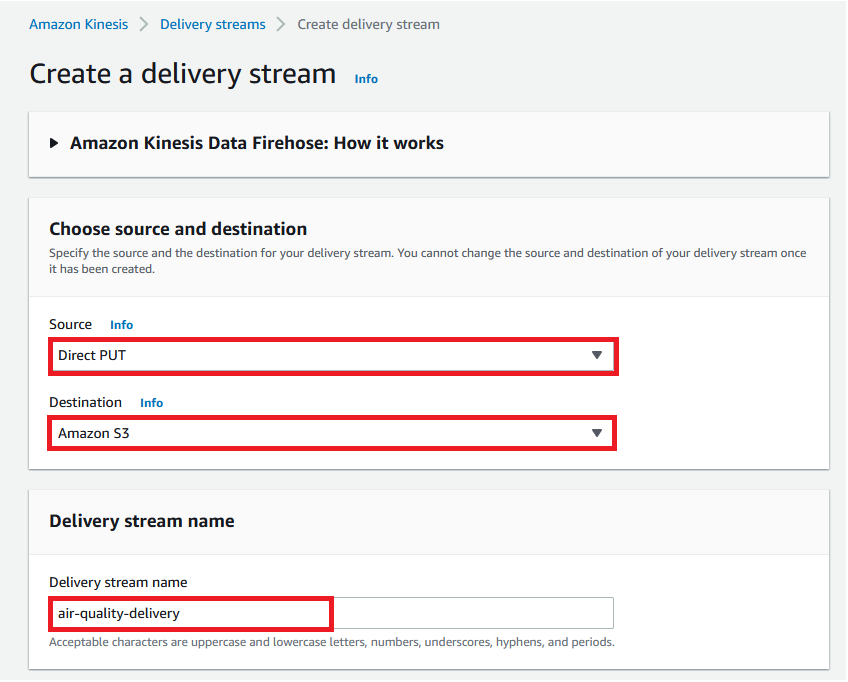Open Info beside Create a delivery stream title
The width and height of the screenshot is (848, 682).
point(366,79)
